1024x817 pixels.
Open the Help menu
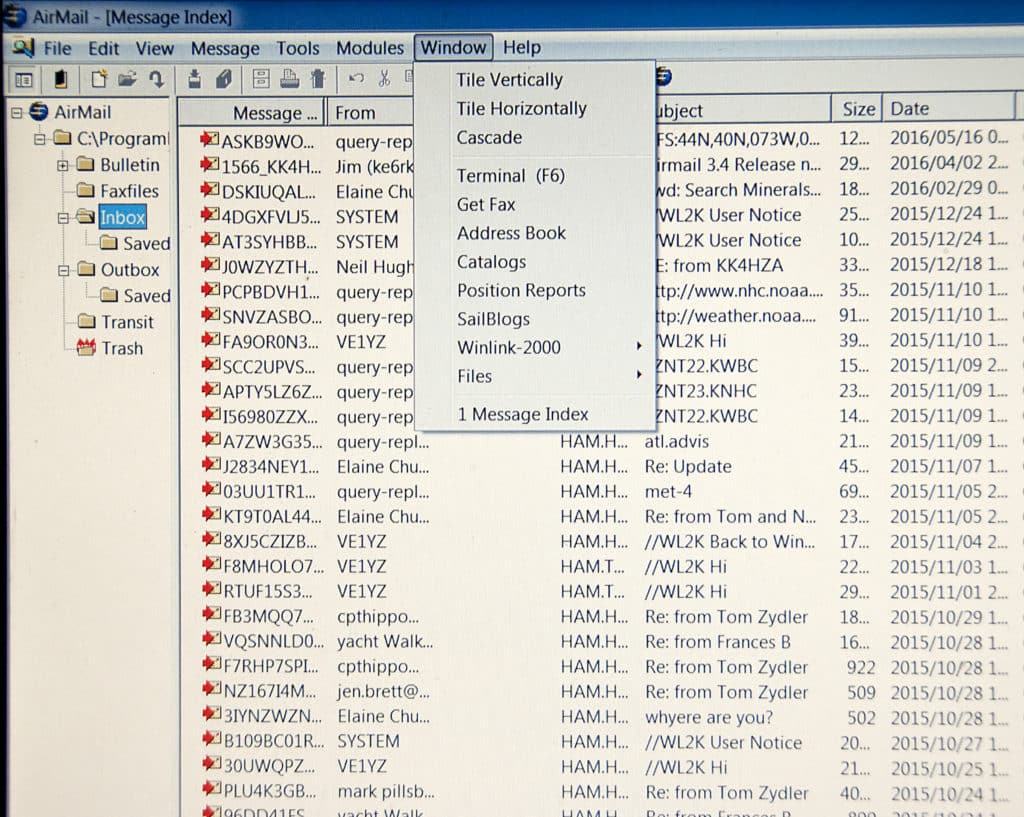point(521,47)
